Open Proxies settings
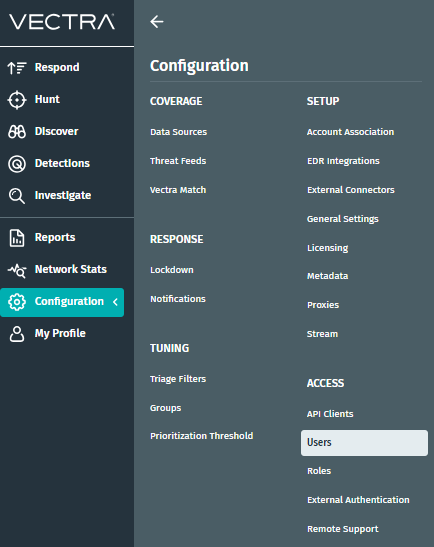 (x=323, y=305)
